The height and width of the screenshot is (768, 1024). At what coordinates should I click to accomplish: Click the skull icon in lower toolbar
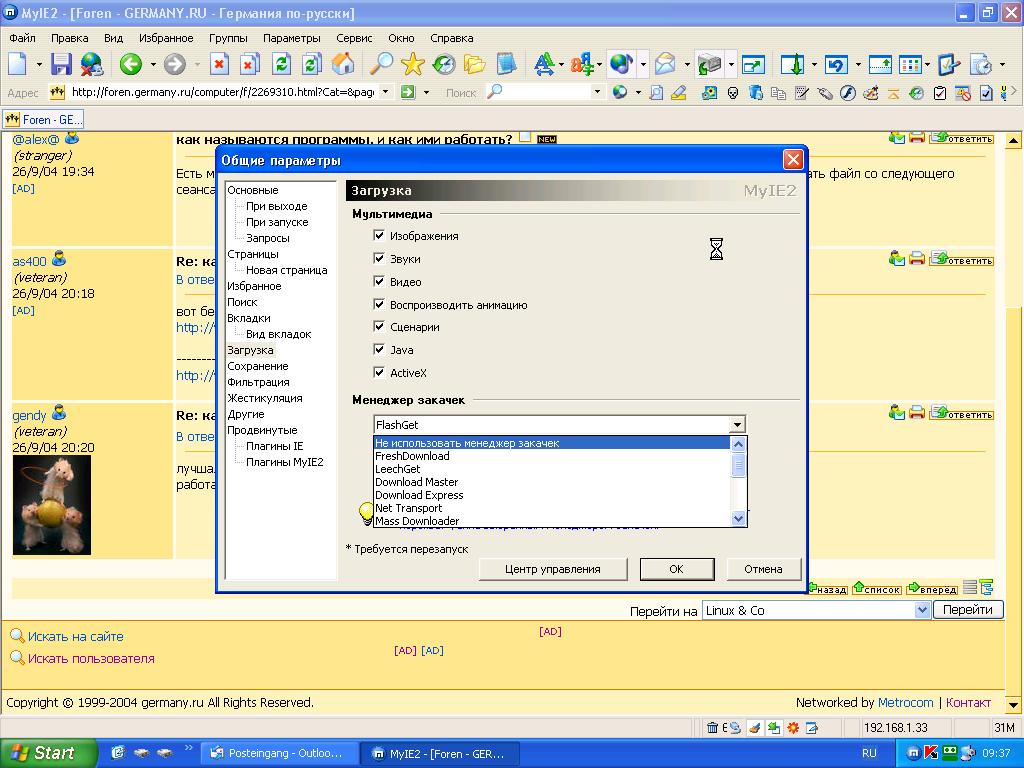click(x=733, y=93)
